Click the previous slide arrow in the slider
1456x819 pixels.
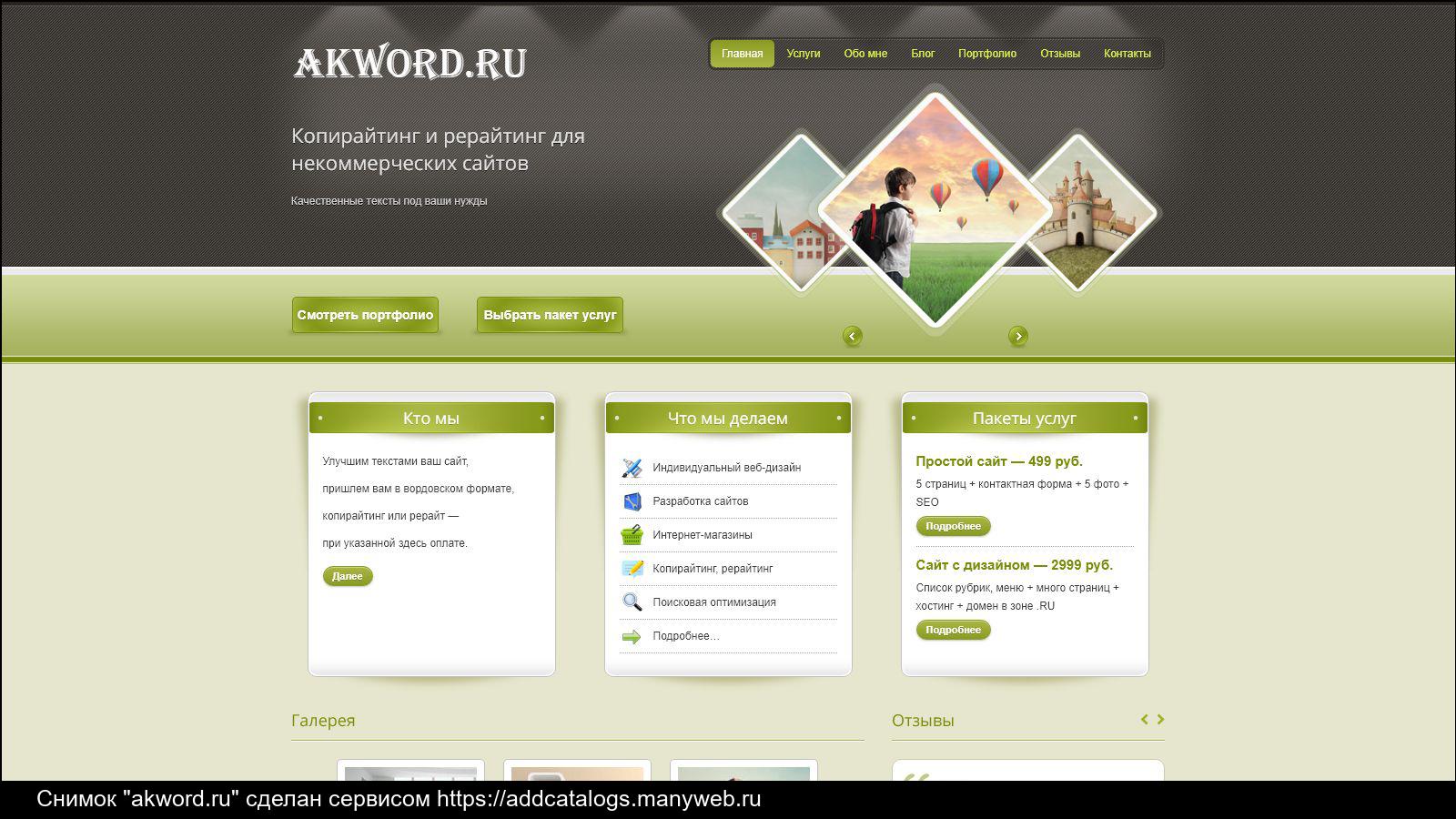852,337
